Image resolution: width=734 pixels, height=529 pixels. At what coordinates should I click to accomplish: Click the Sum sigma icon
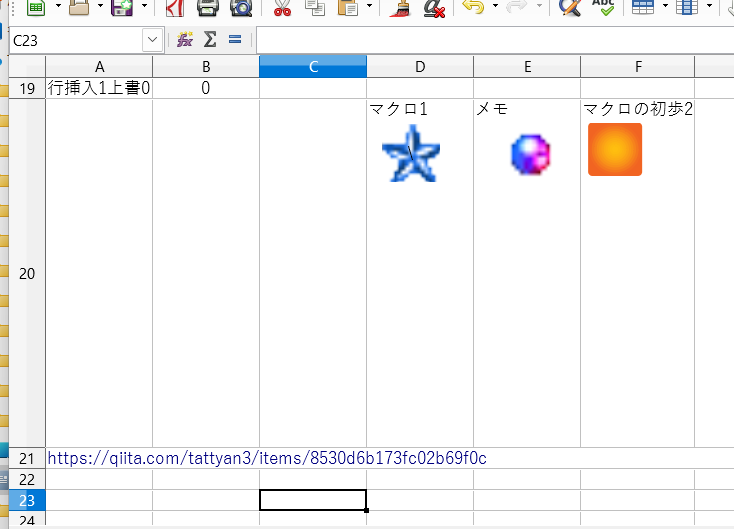coord(210,40)
